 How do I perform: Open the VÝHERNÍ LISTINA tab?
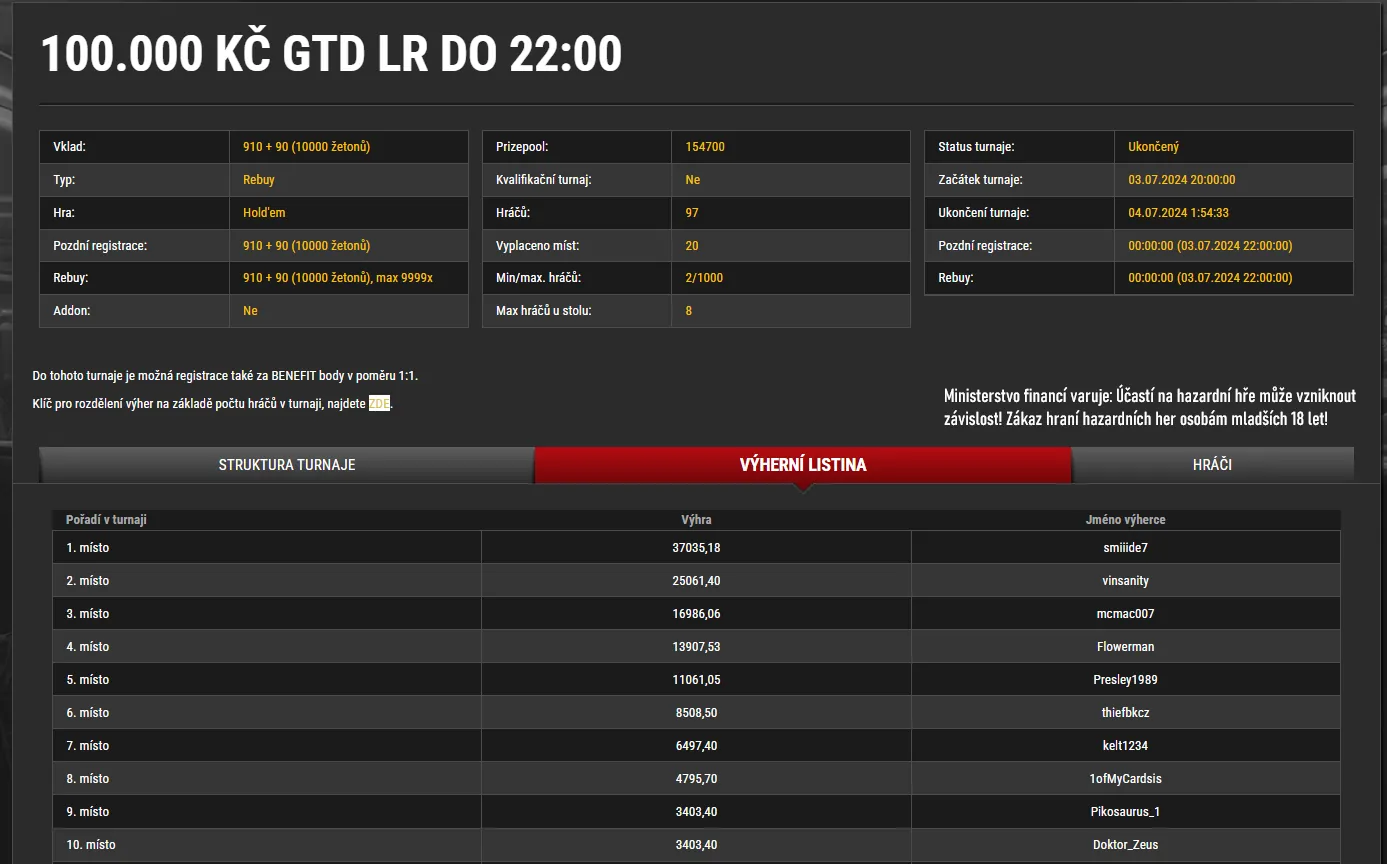coord(803,464)
